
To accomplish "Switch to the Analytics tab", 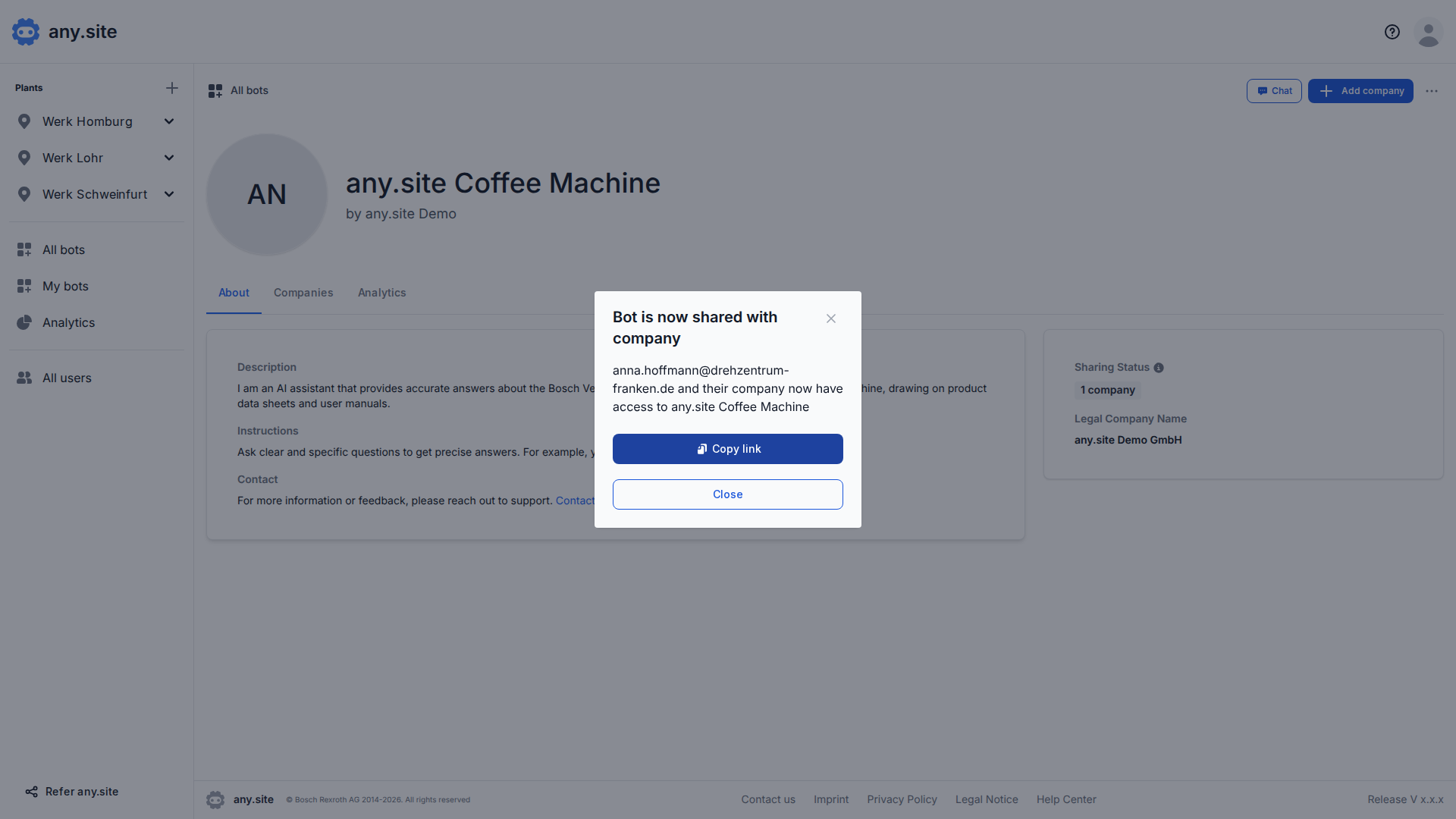I will (x=382, y=293).
